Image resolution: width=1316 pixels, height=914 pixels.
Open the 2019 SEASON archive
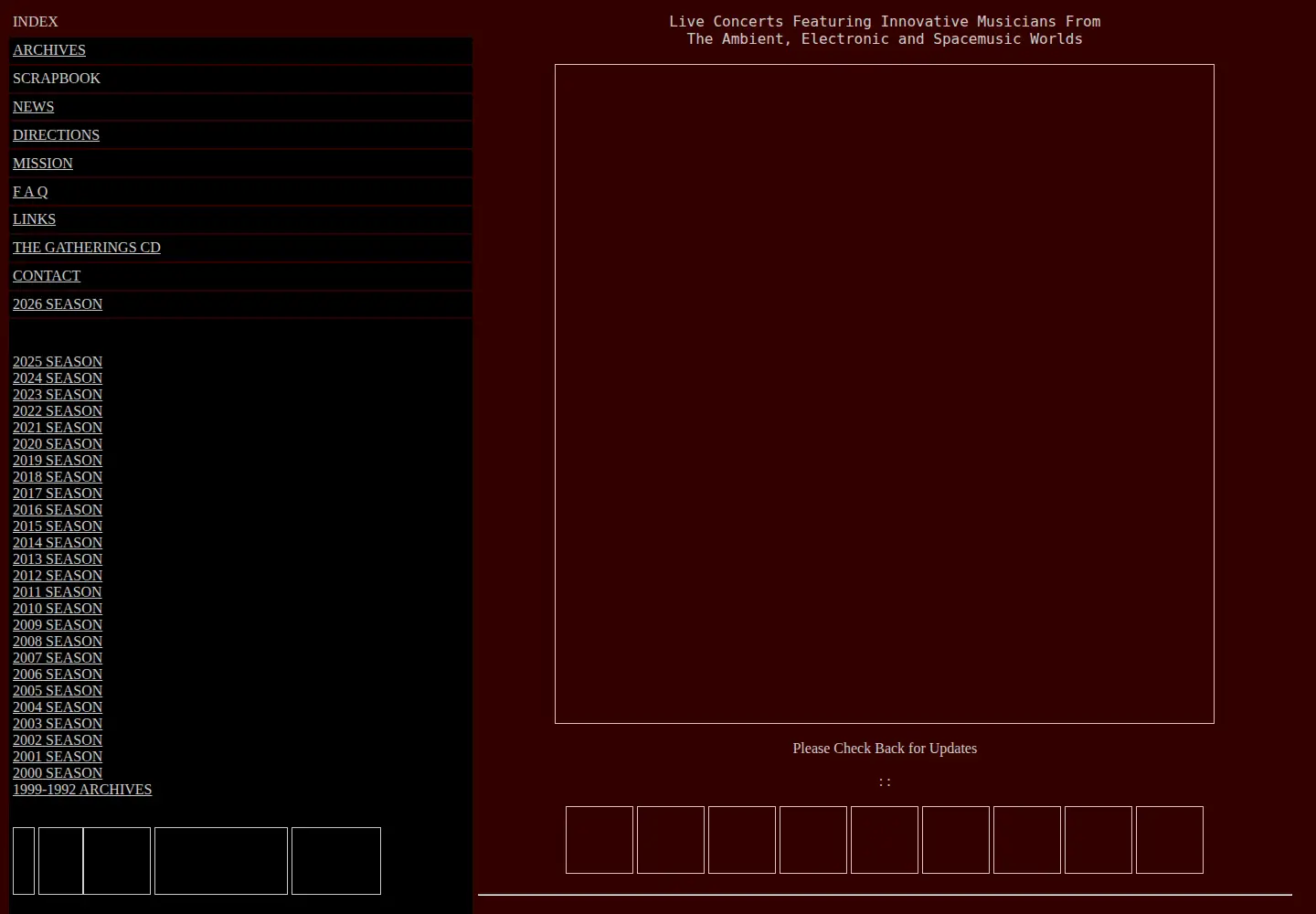click(x=58, y=461)
